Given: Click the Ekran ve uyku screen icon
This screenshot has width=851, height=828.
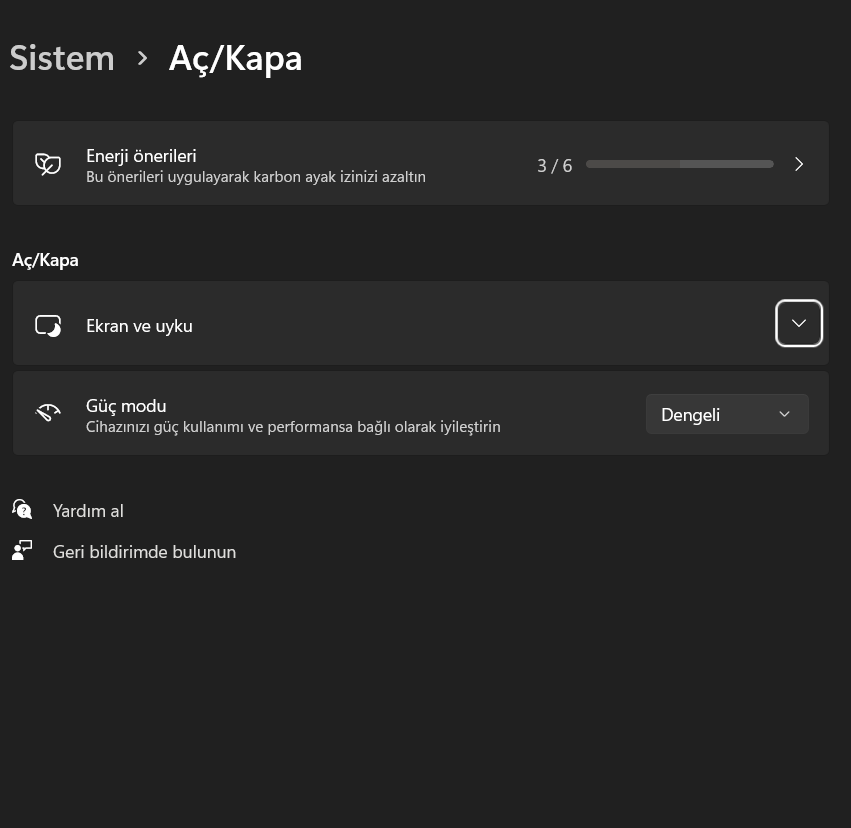Looking at the screenshot, I should (48, 325).
